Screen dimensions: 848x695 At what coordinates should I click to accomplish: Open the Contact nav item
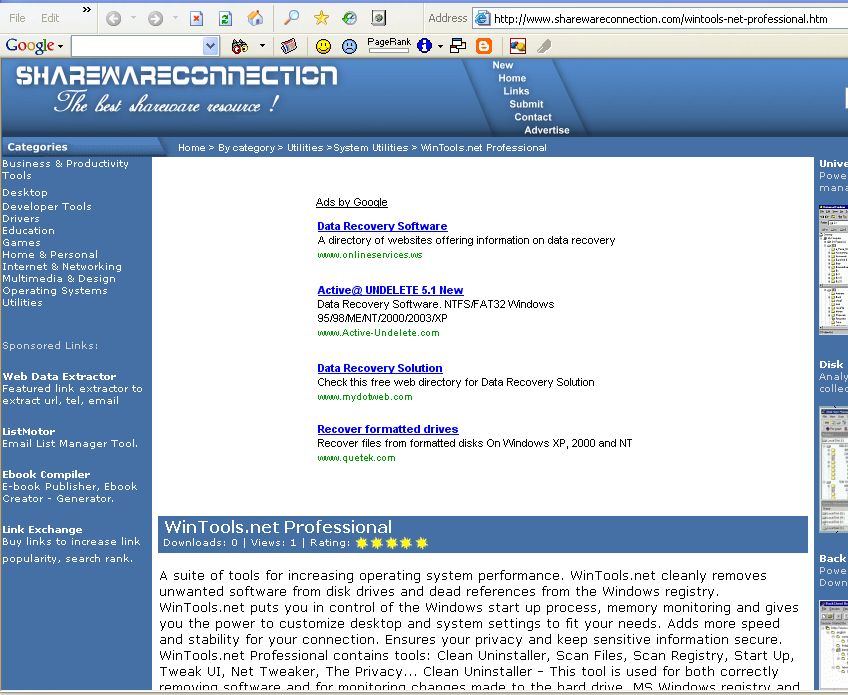pyautogui.click(x=533, y=117)
